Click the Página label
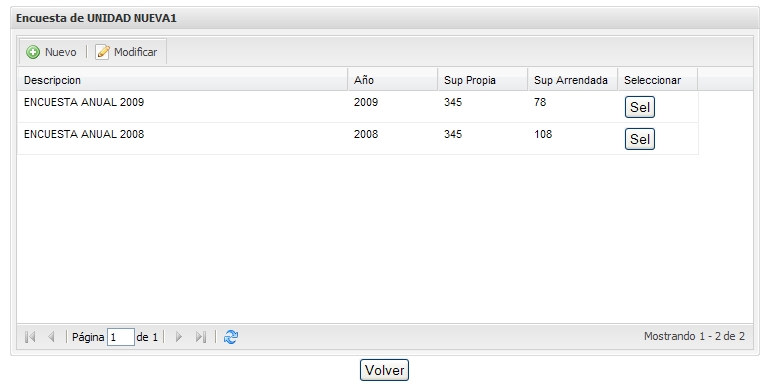The width and height of the screenshot is (766, 383). tap(88, 337)
